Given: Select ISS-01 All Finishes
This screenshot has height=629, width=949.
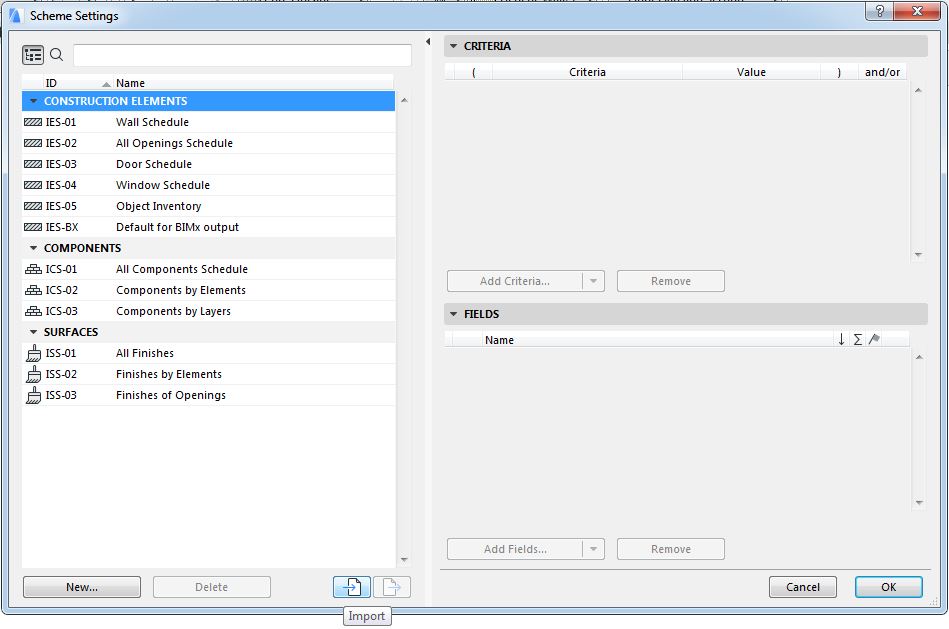Looking at the screenshot, I should click(x=209, y=353).
